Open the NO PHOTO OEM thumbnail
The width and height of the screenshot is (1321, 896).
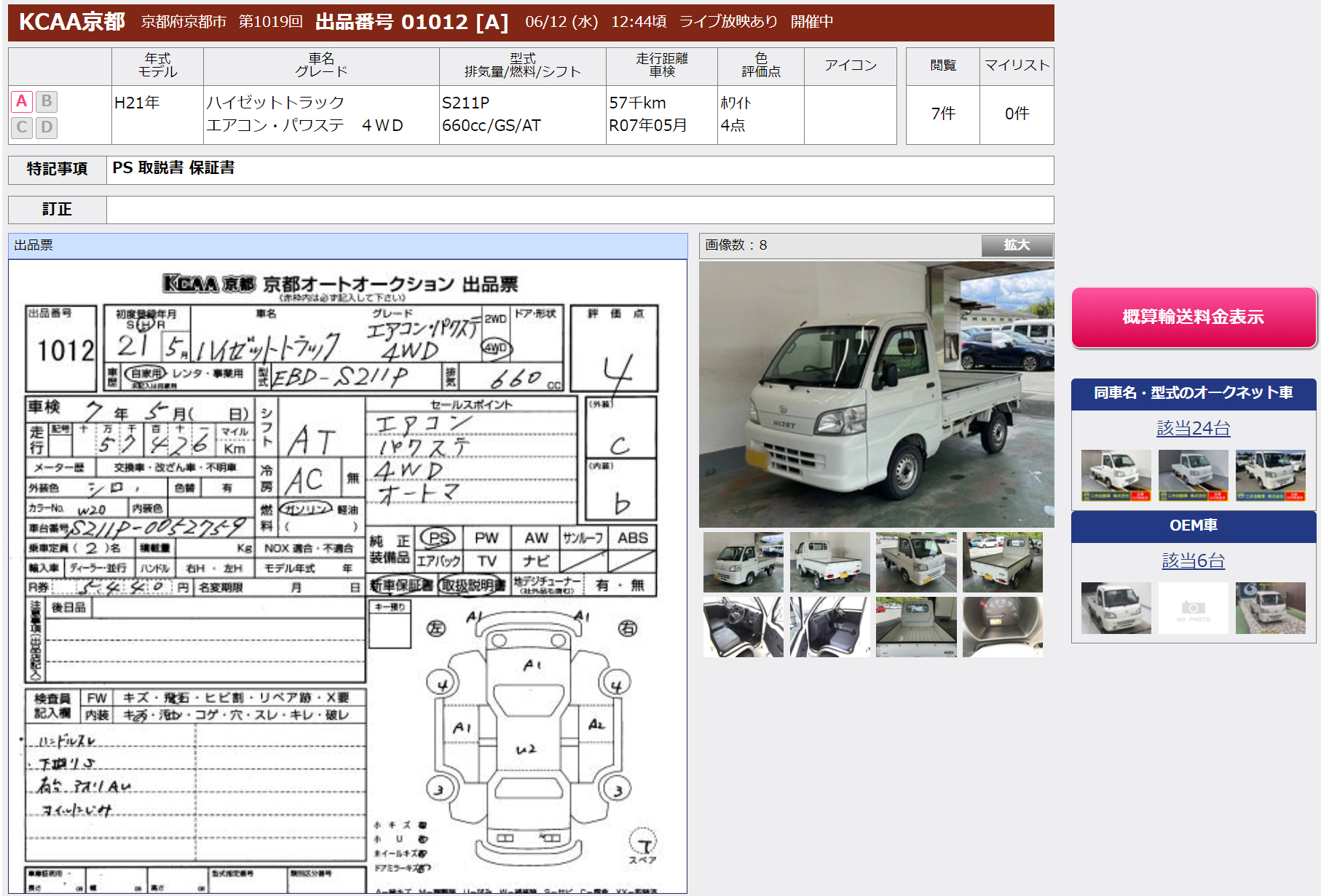1194,608
